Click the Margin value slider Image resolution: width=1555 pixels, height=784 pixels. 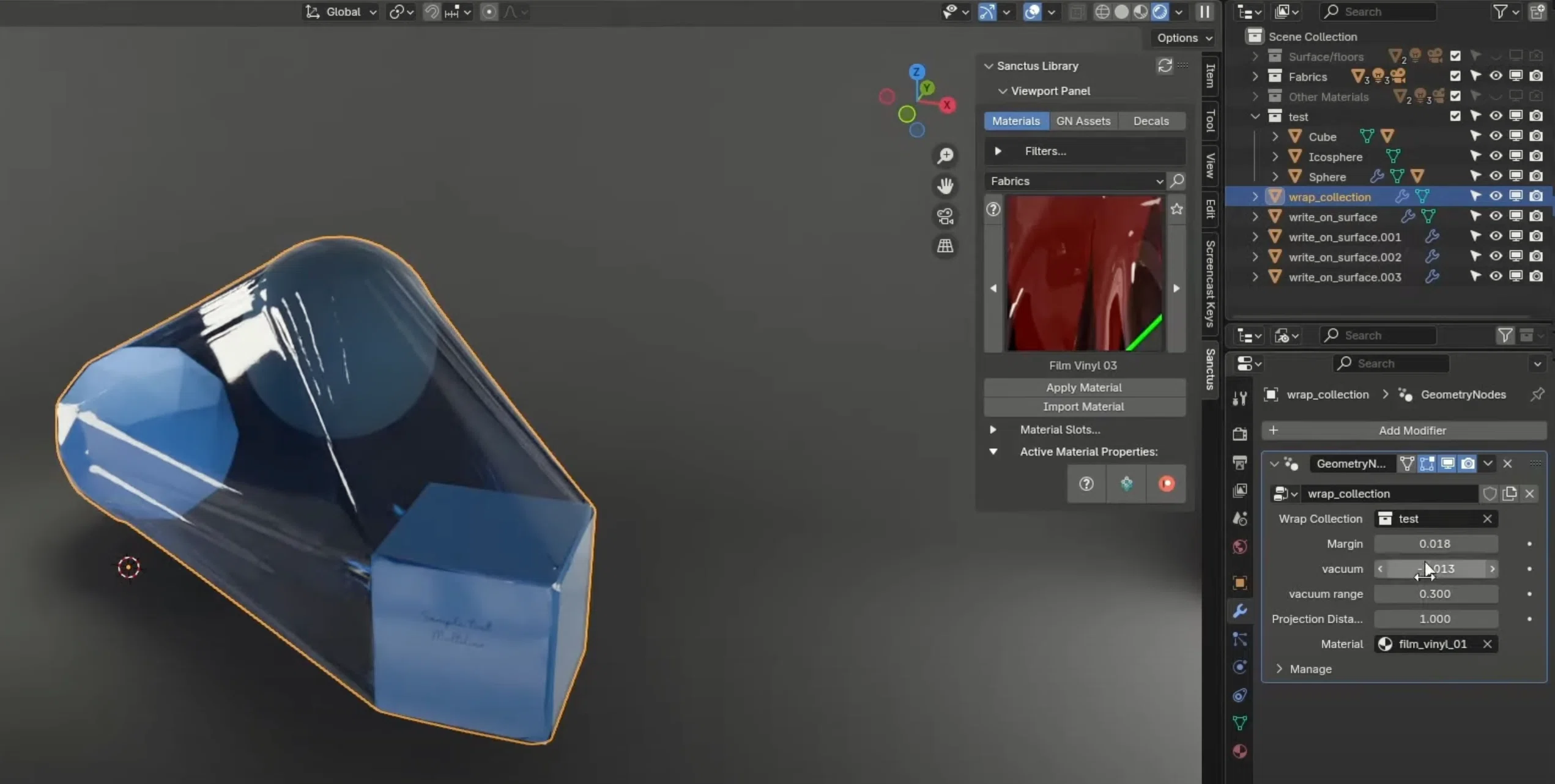pos(1435,544)
